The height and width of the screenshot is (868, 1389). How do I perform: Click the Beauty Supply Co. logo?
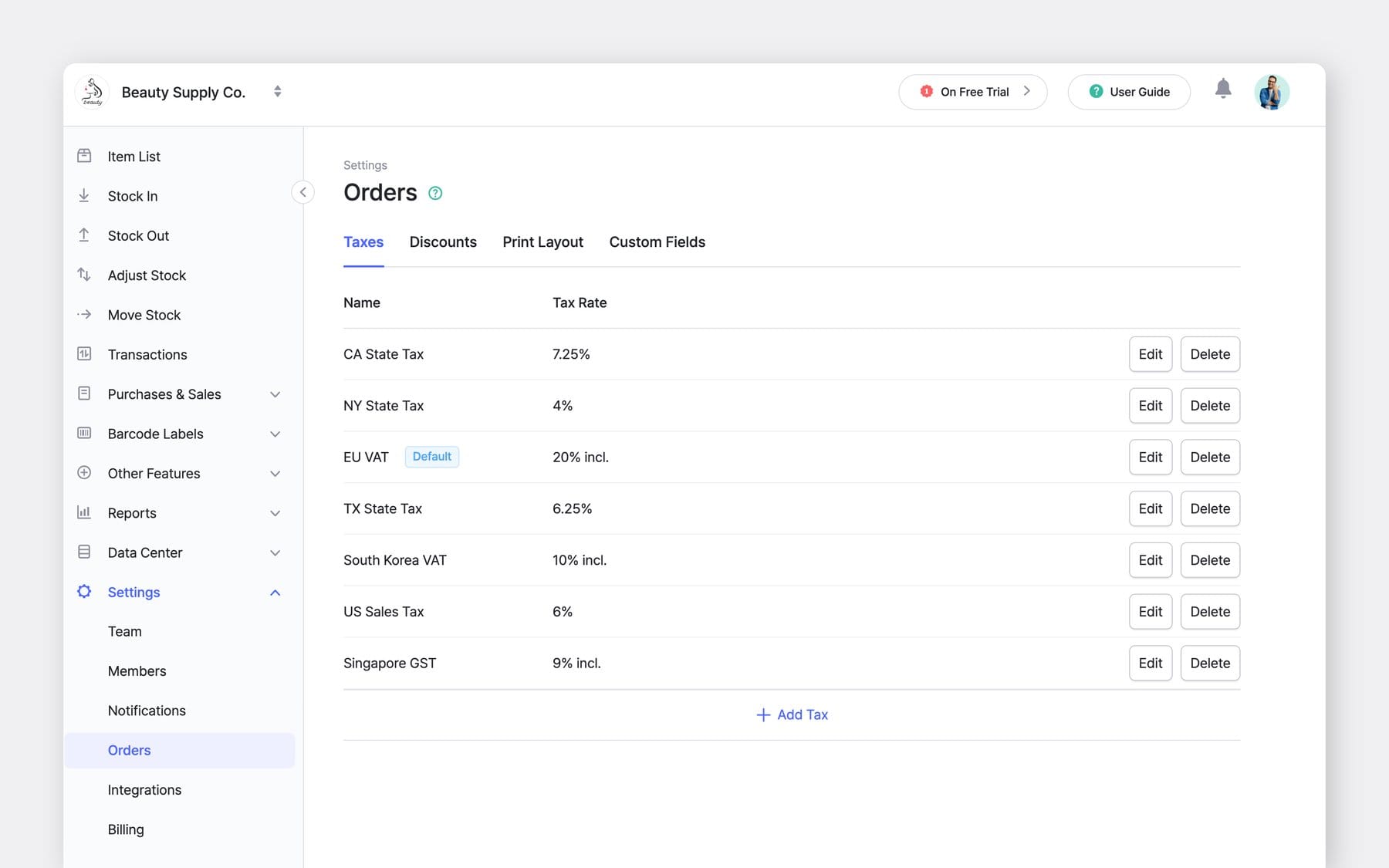[92, 91]
